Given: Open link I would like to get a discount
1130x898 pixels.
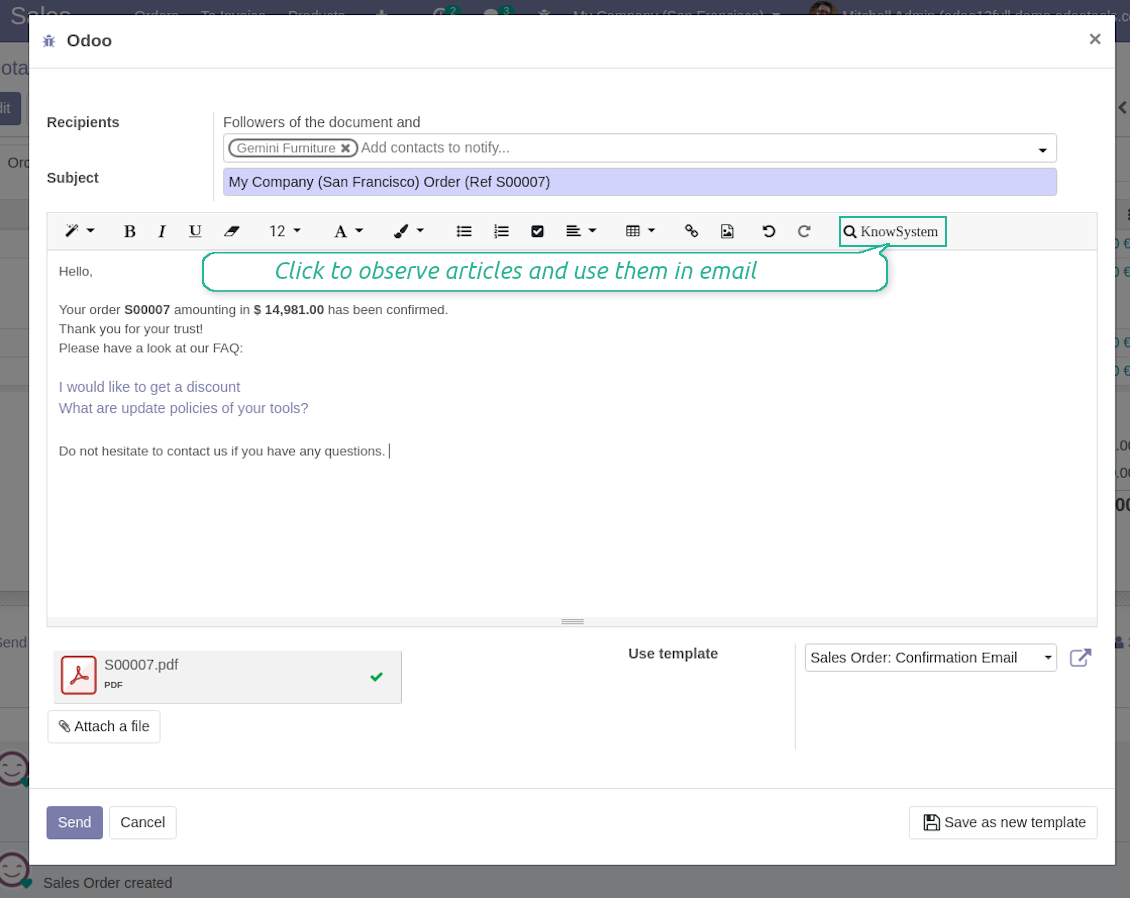Looking at the screenshot, I should (149, 387).
